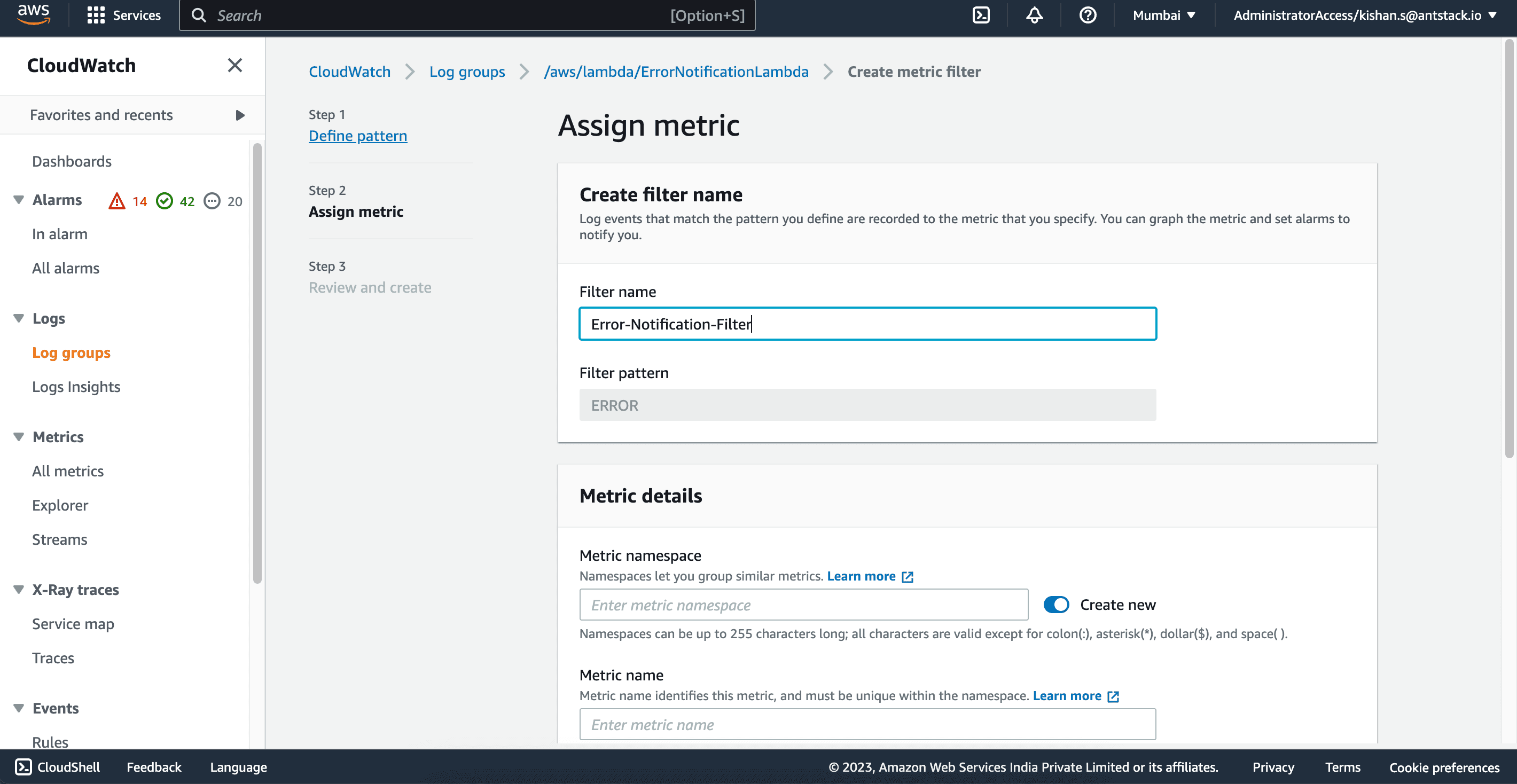Go to In alarm

coord(59,234)
